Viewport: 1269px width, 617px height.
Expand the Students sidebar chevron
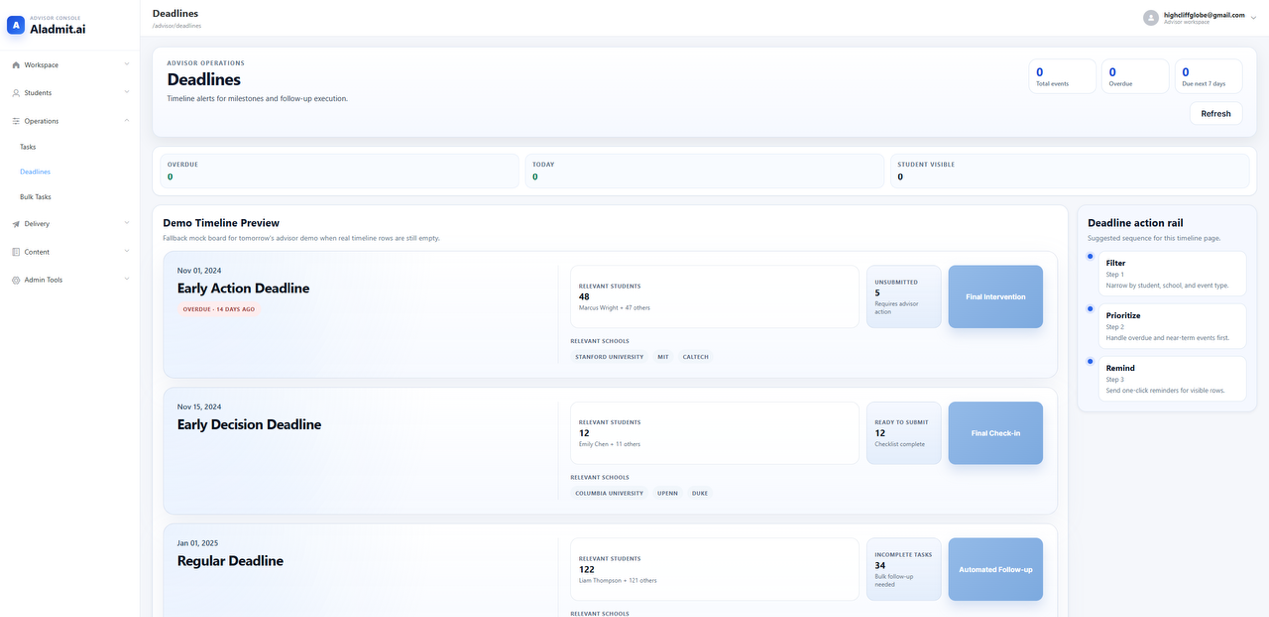[126, 92]
